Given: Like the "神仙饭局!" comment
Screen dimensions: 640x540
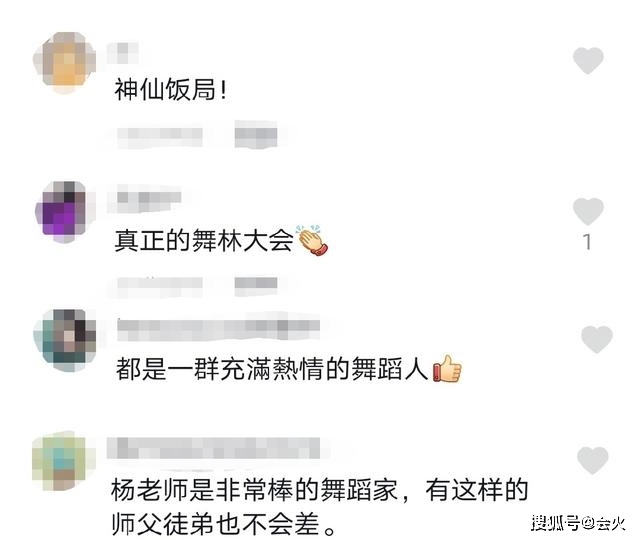Looking at the screenshot, I should 588,60.
